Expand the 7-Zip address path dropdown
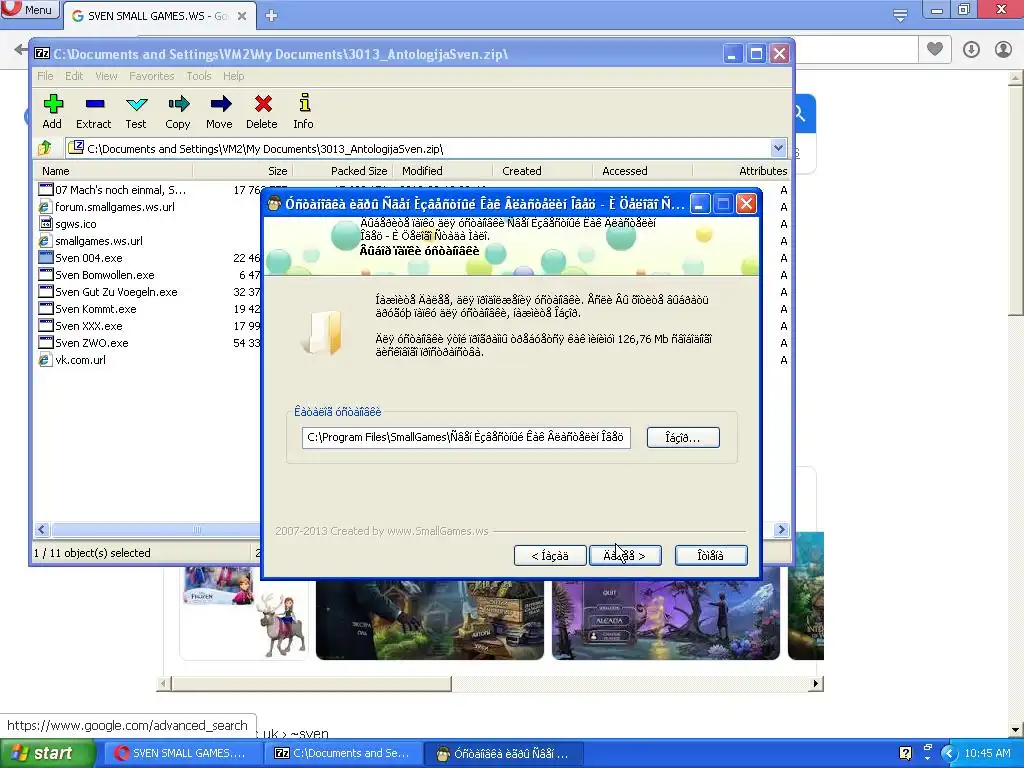The height and width of the screenshot is (768, 1024). click(778, 148)
